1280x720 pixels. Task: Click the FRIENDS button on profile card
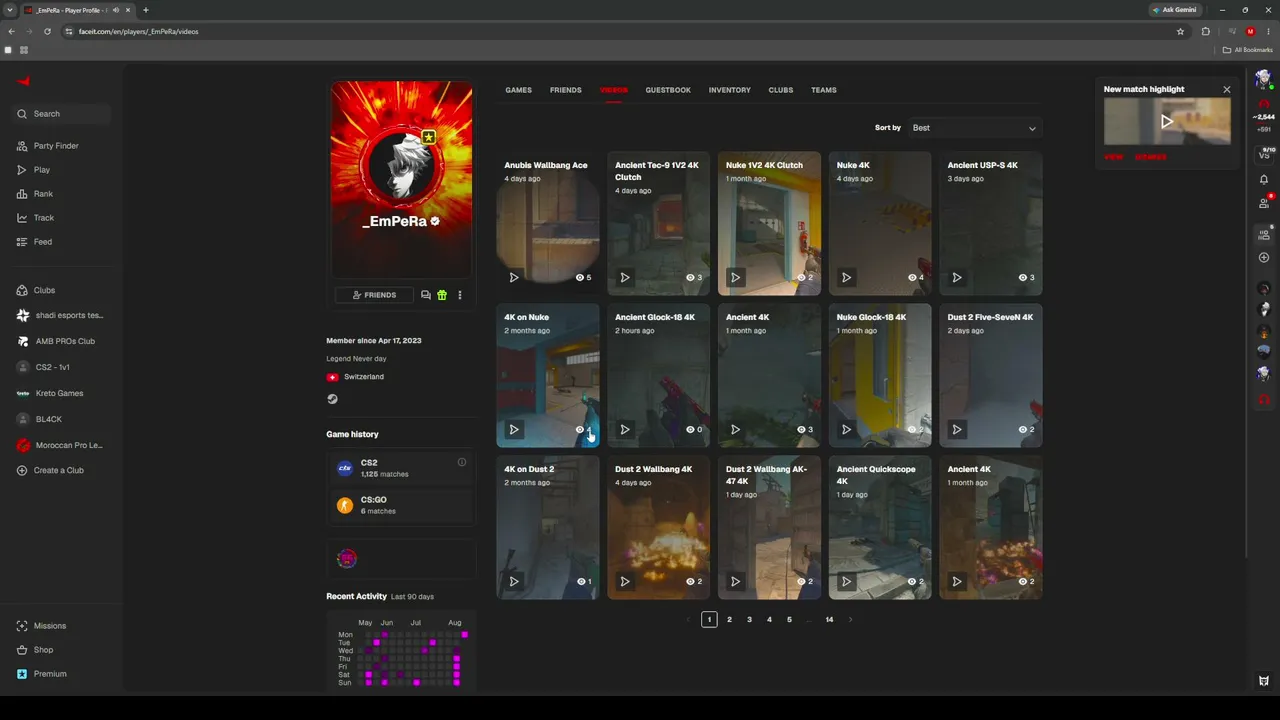373,295
